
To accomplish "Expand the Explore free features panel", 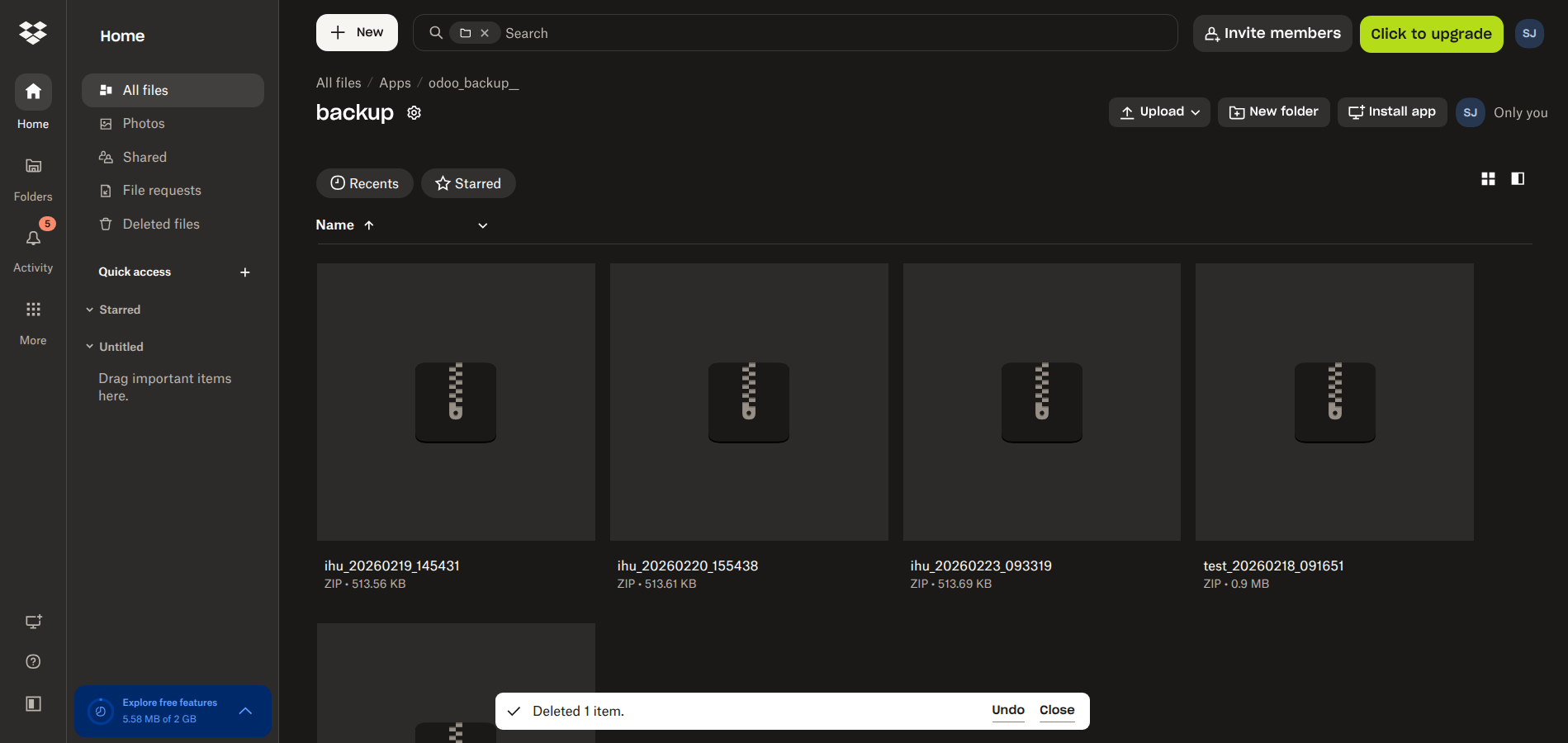I will pos(245,711).
